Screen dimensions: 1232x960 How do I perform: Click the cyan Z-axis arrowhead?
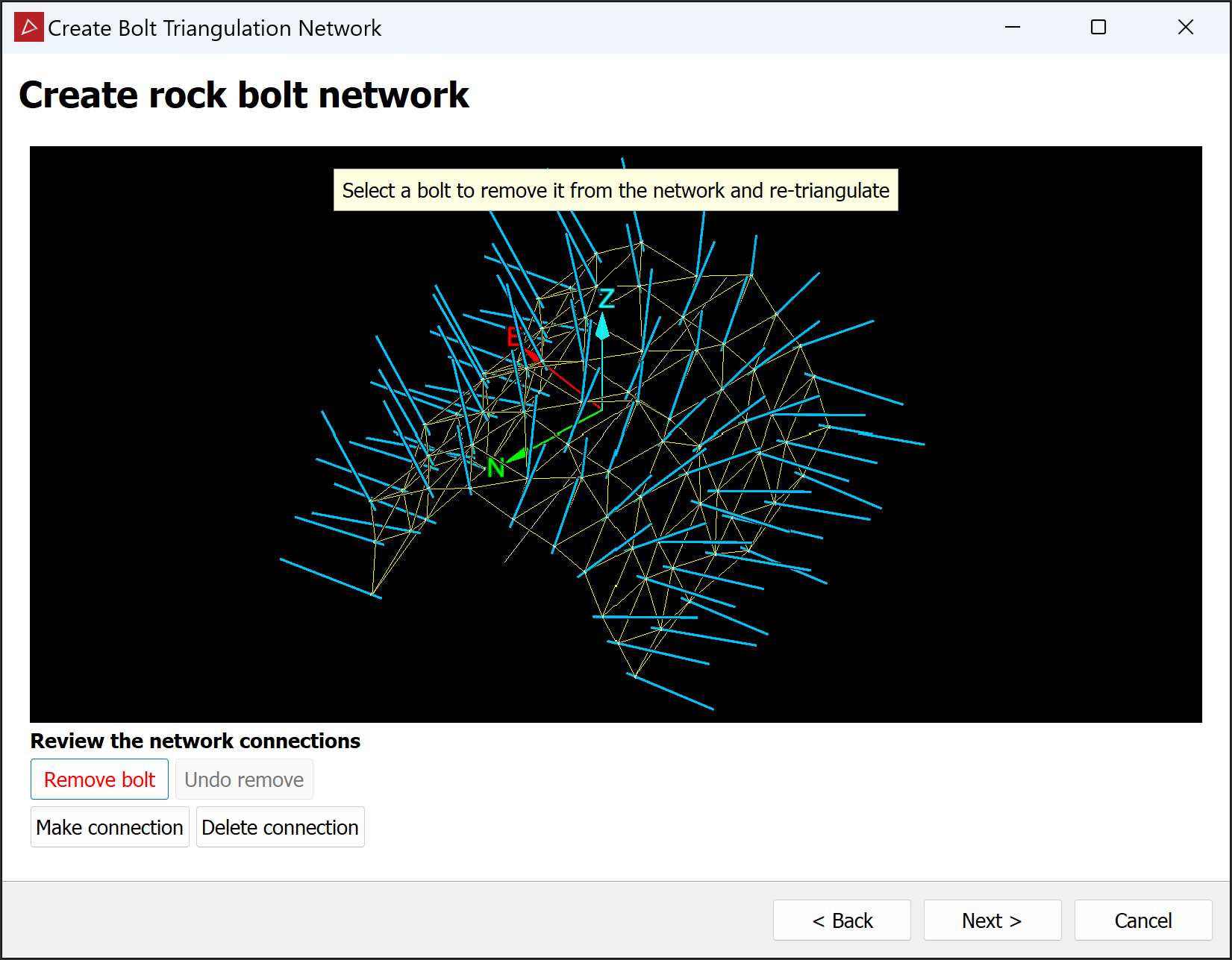tap(602, 327)
